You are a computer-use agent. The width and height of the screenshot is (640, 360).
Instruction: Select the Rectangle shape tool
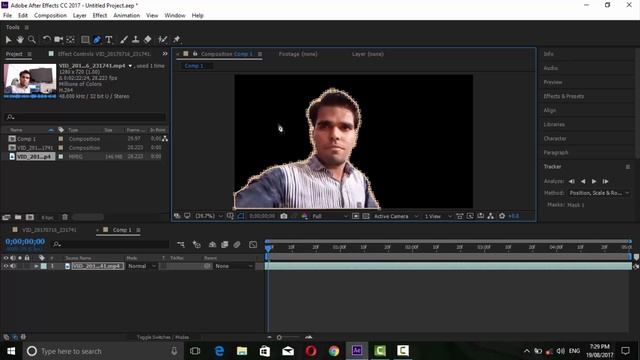coord(85,40)
